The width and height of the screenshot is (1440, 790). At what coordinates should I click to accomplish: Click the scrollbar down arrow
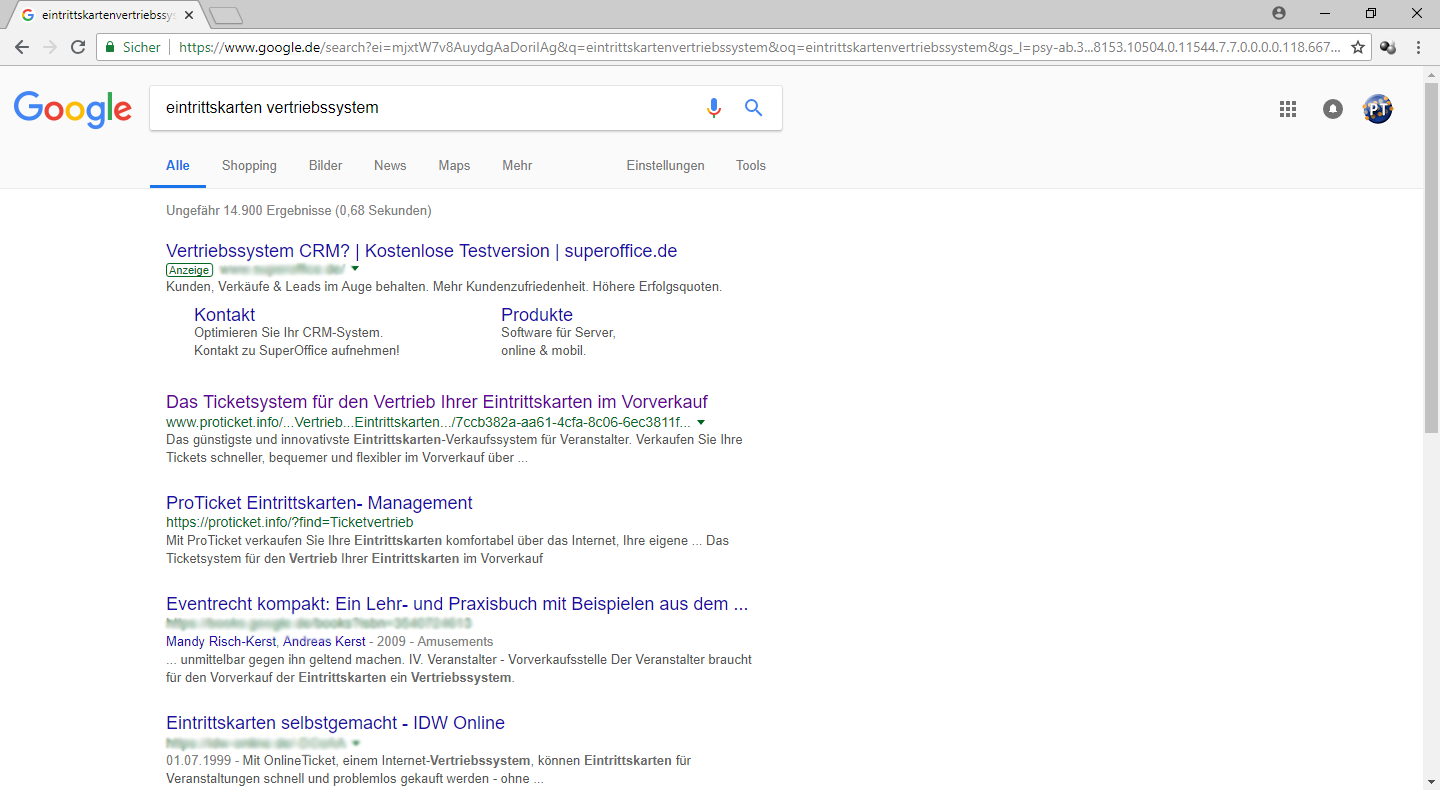tap(1431, 782)
